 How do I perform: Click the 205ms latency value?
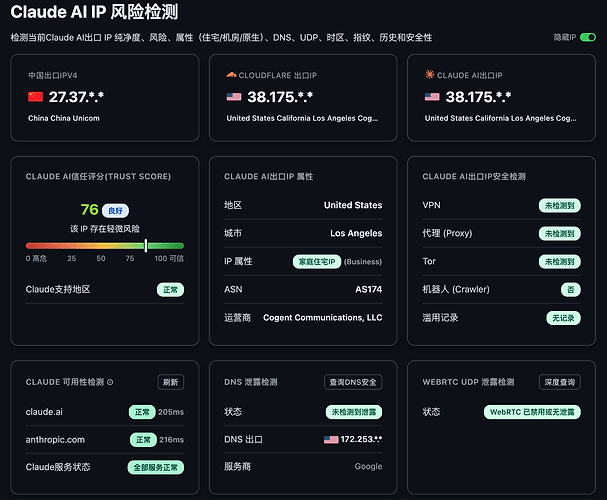point(171,412)
